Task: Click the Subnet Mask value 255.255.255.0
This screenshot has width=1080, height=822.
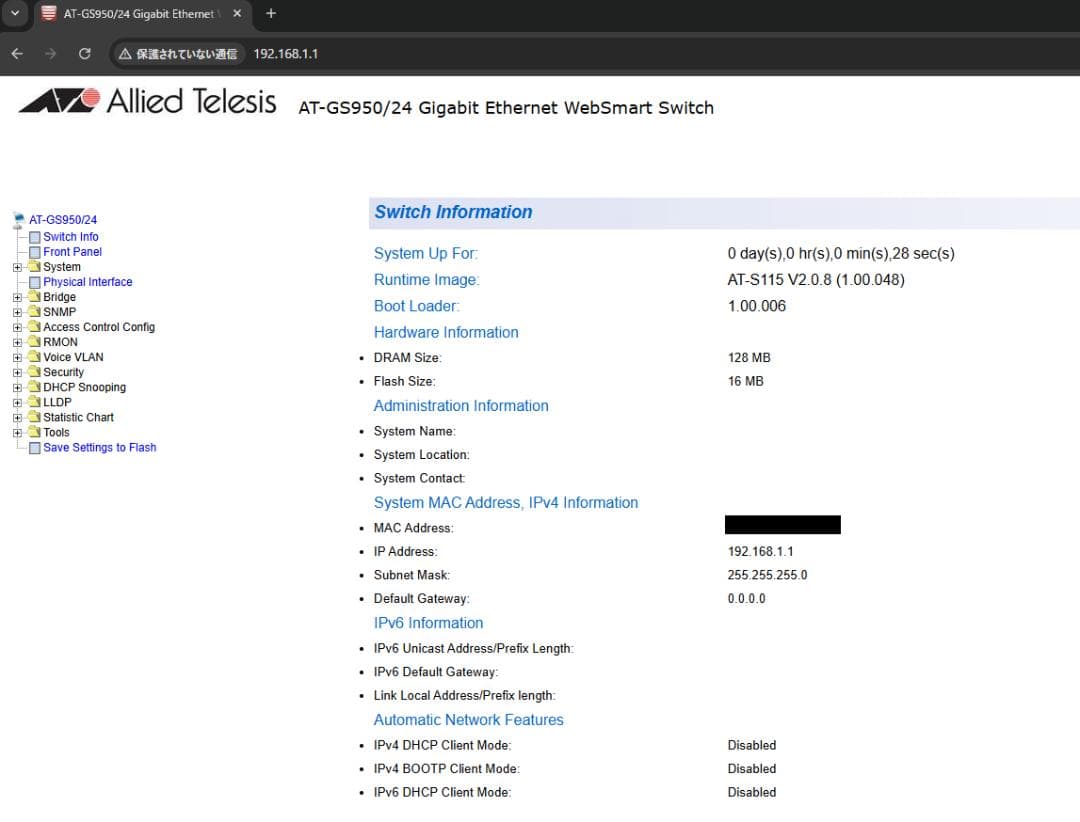Action: [x=767, y=575]
